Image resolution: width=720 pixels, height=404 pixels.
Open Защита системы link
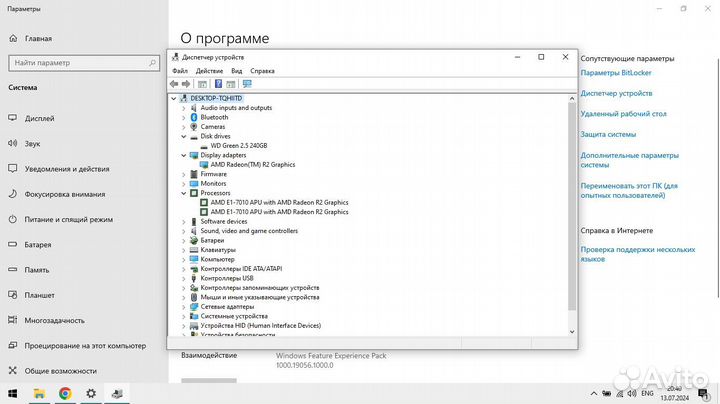click(x=608, y=135)
